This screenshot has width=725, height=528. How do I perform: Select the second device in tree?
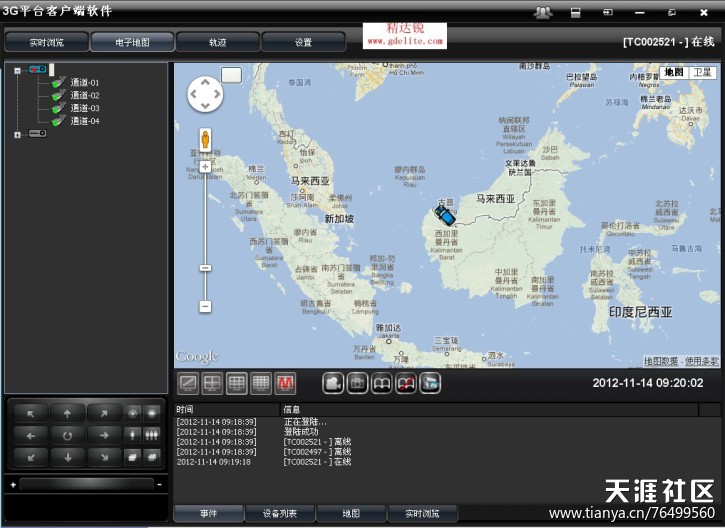pos(37,133)
